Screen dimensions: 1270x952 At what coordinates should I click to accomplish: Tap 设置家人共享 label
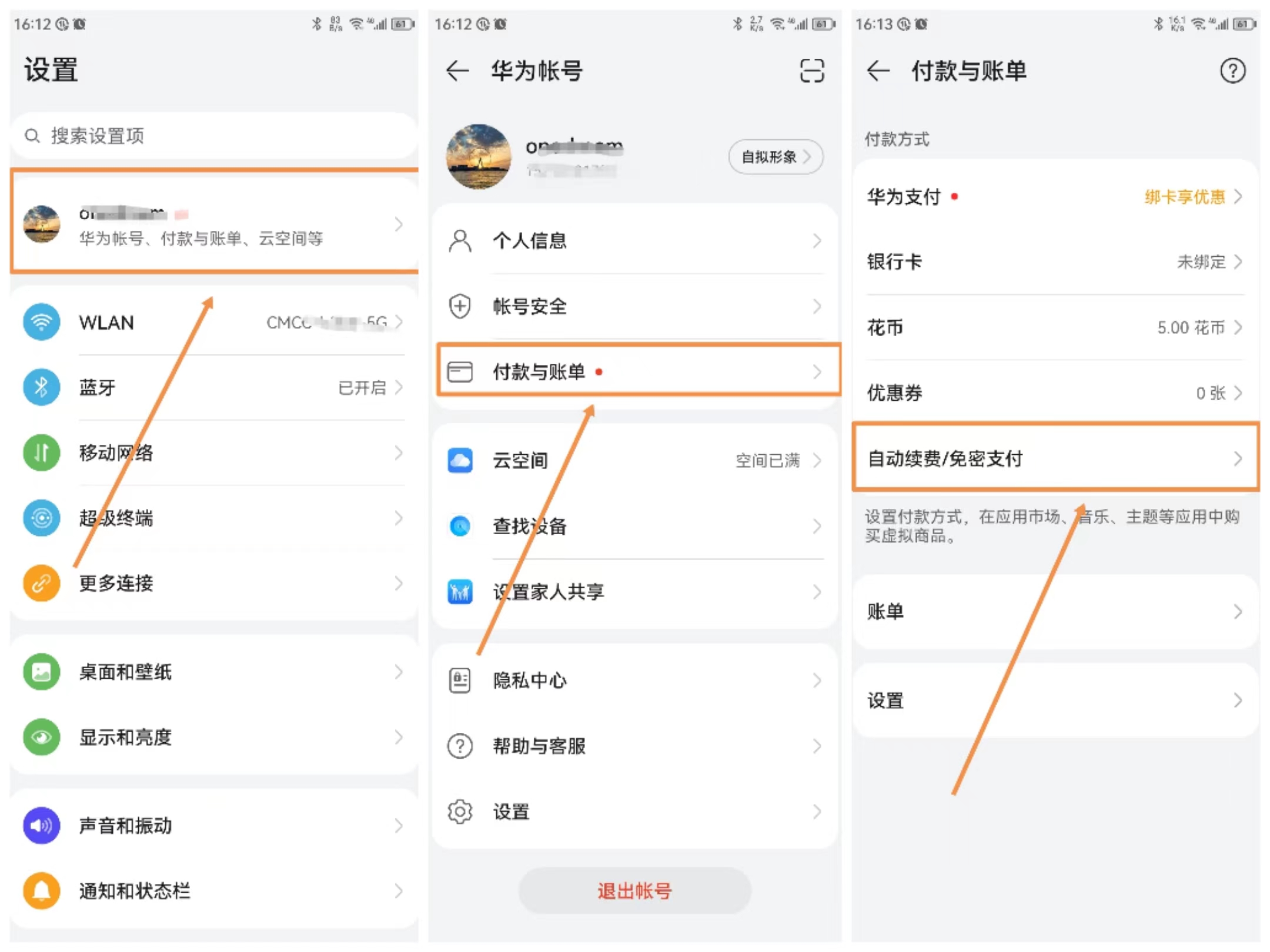click(x=549, y=592)
